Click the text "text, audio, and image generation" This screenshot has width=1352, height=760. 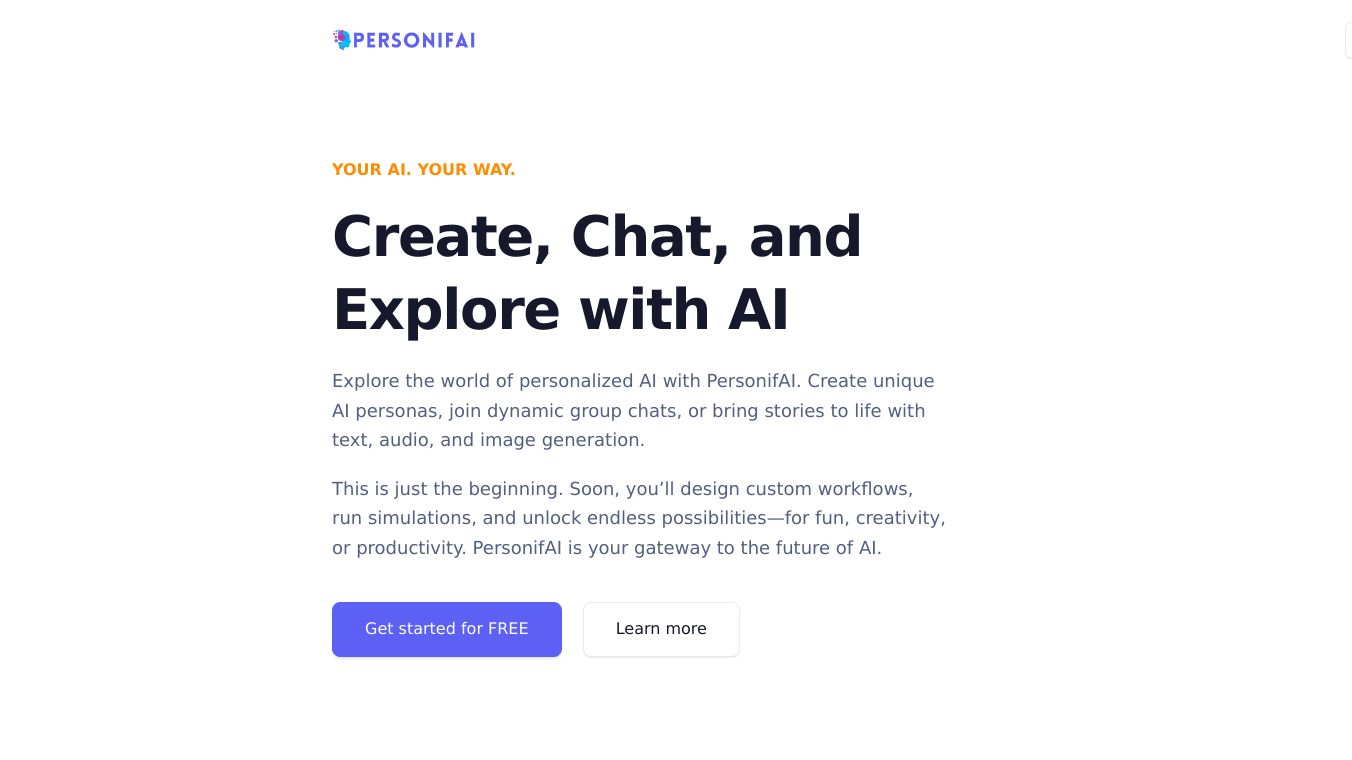point(488,440)
